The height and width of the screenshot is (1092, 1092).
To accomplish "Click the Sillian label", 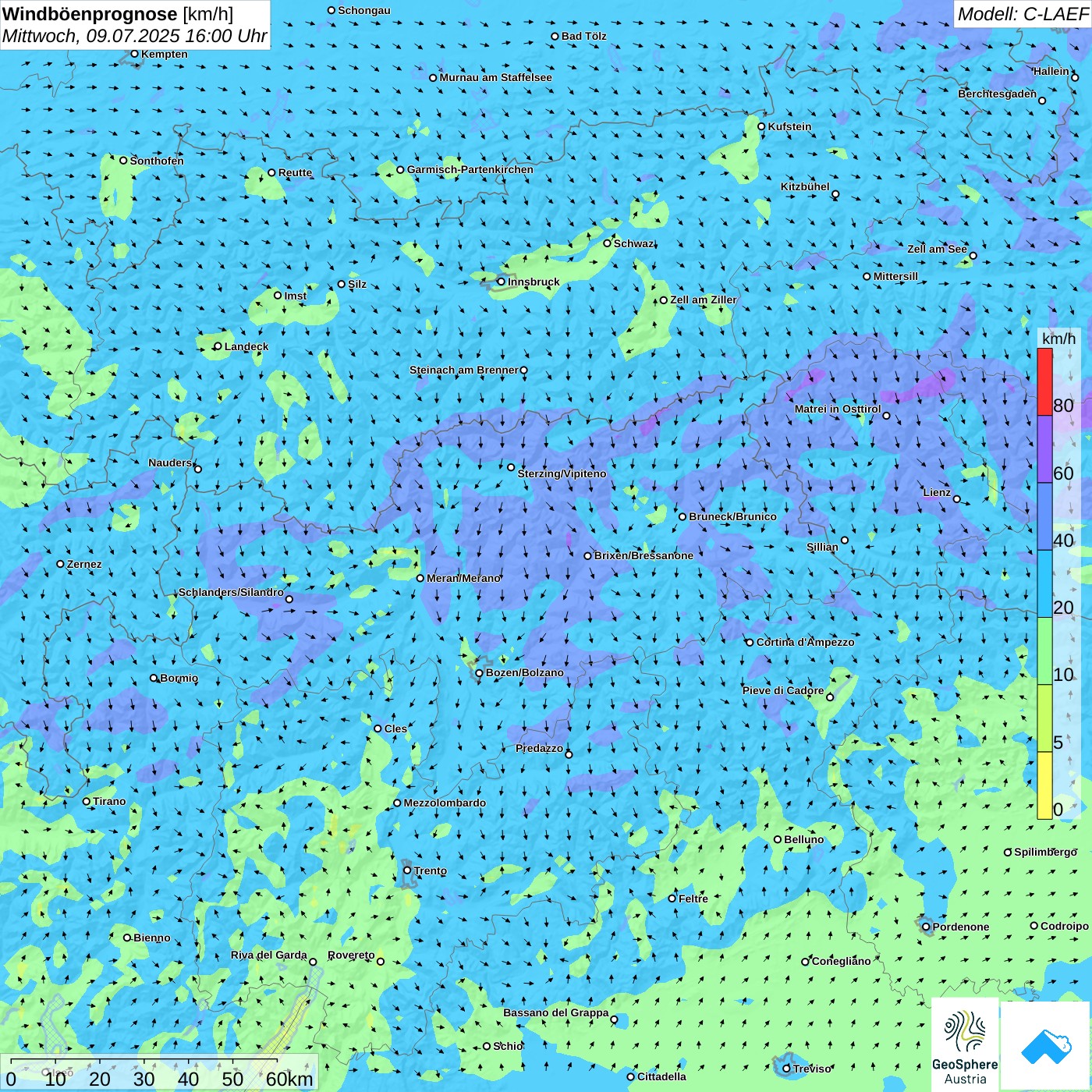I will 822,547.
